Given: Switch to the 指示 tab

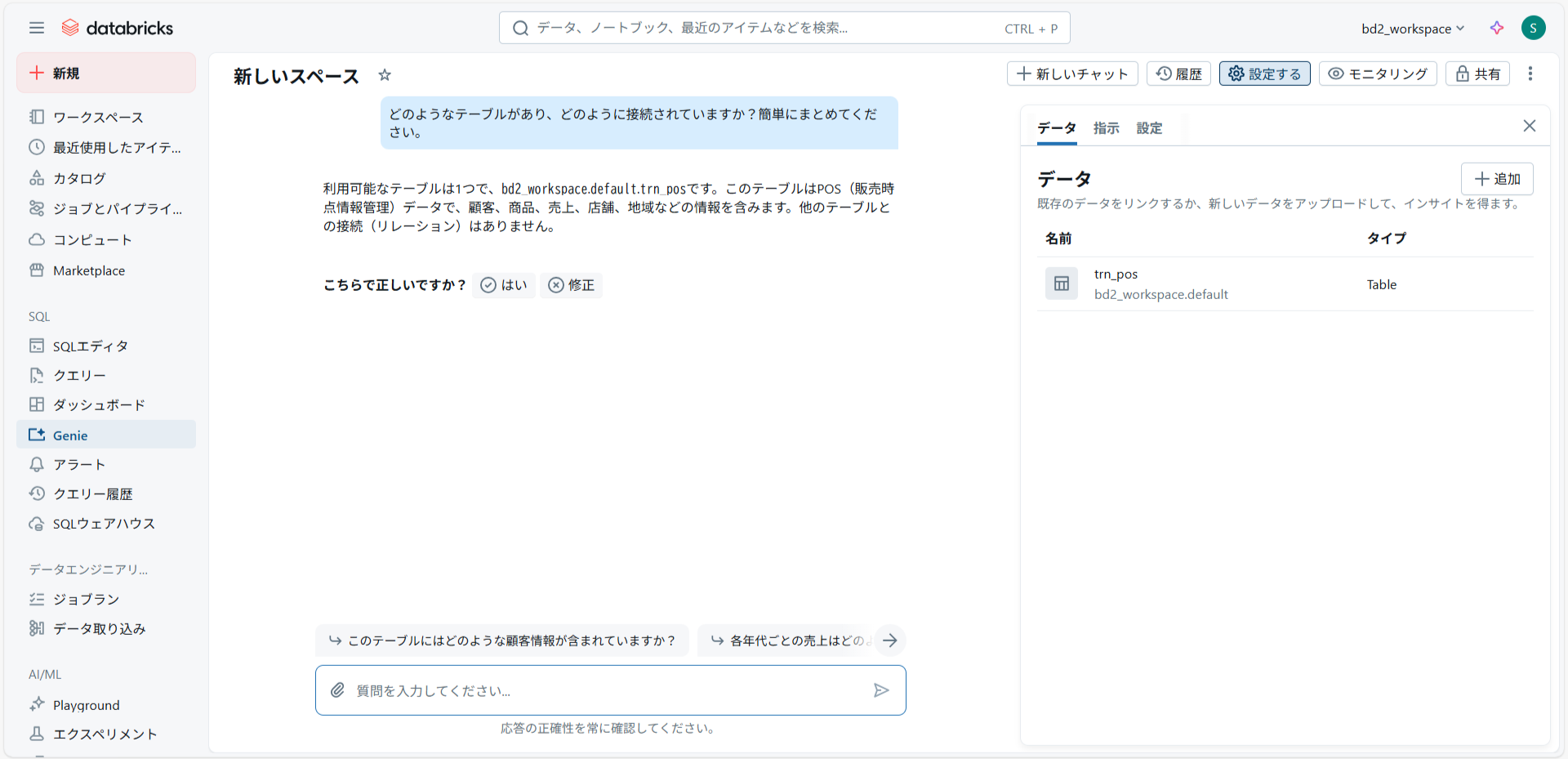Looking at the screenshot, I should point(1106,128).
